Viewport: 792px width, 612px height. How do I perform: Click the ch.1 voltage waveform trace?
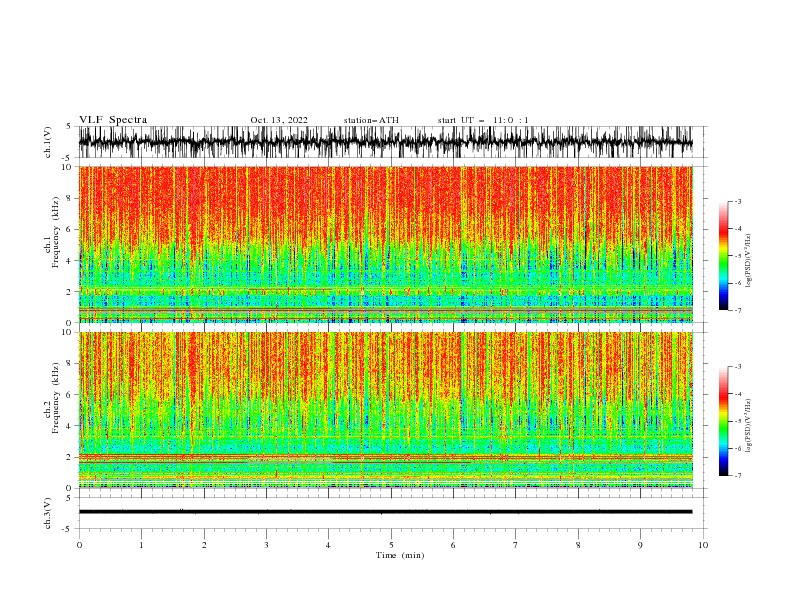[x=385, y=142]
